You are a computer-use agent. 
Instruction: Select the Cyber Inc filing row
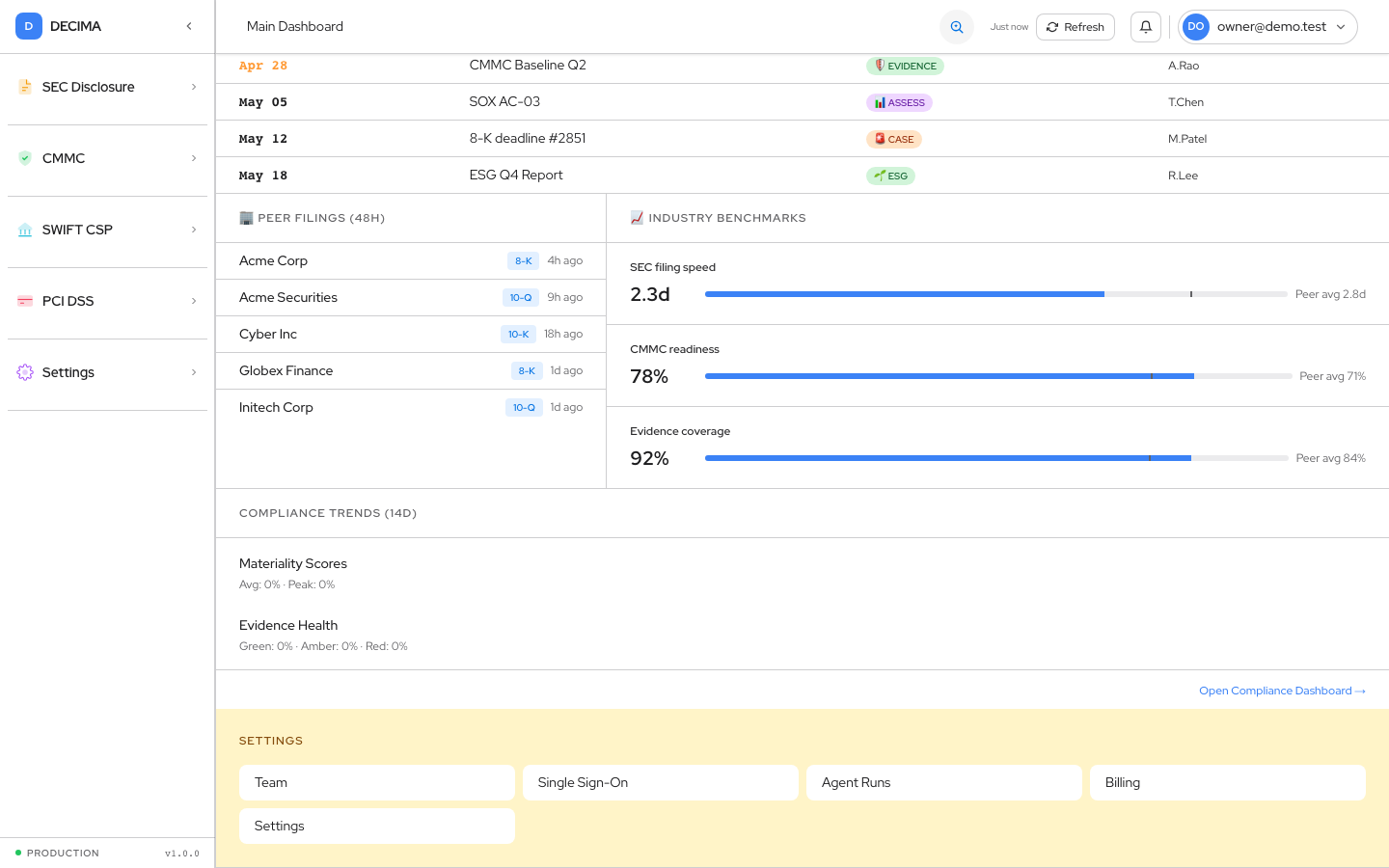(x=411, y=334)
